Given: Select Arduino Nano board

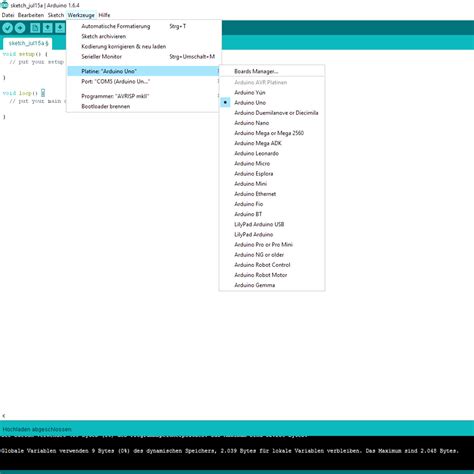Looking at the screenshot, I should click(x=272, y=123).
